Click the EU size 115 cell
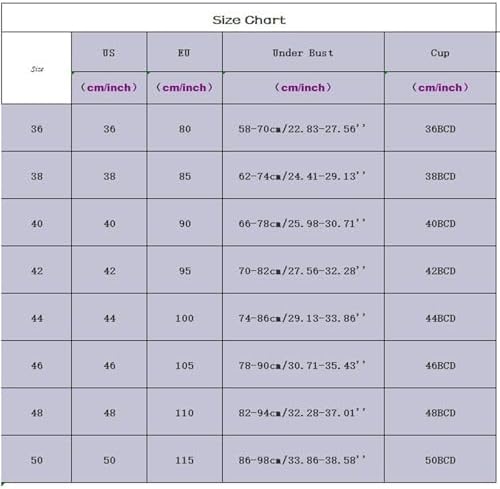 tap(184, 460)
